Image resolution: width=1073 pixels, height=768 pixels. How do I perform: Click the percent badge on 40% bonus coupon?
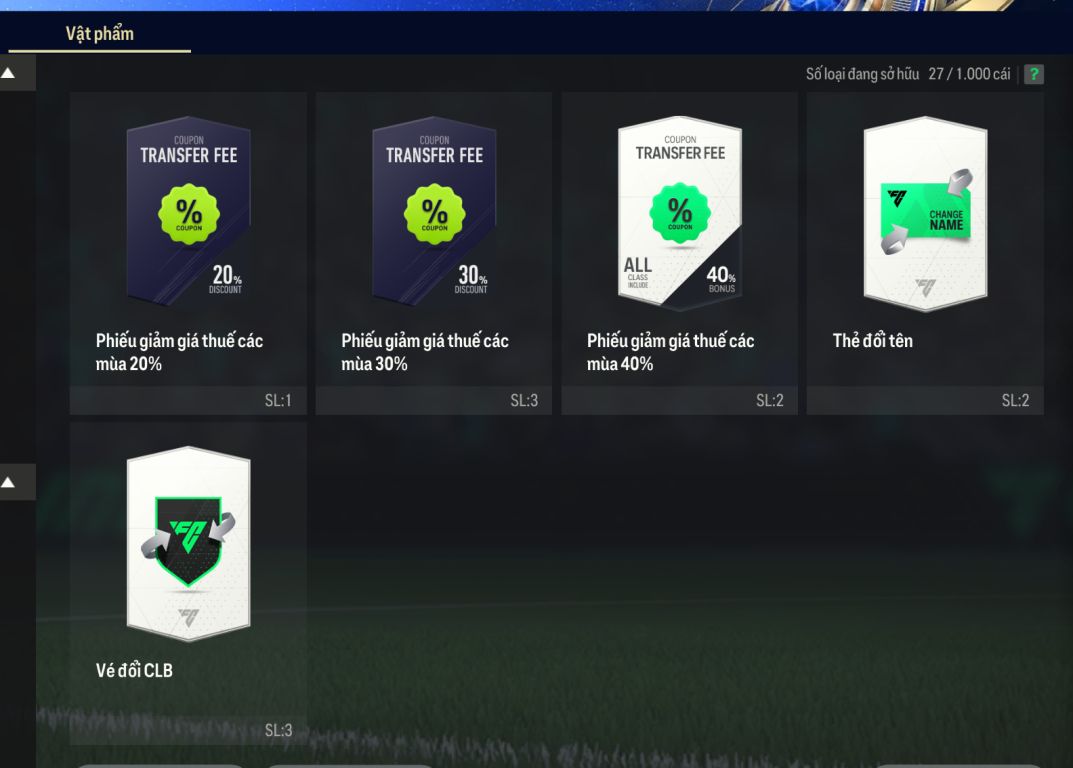(680, 212)
